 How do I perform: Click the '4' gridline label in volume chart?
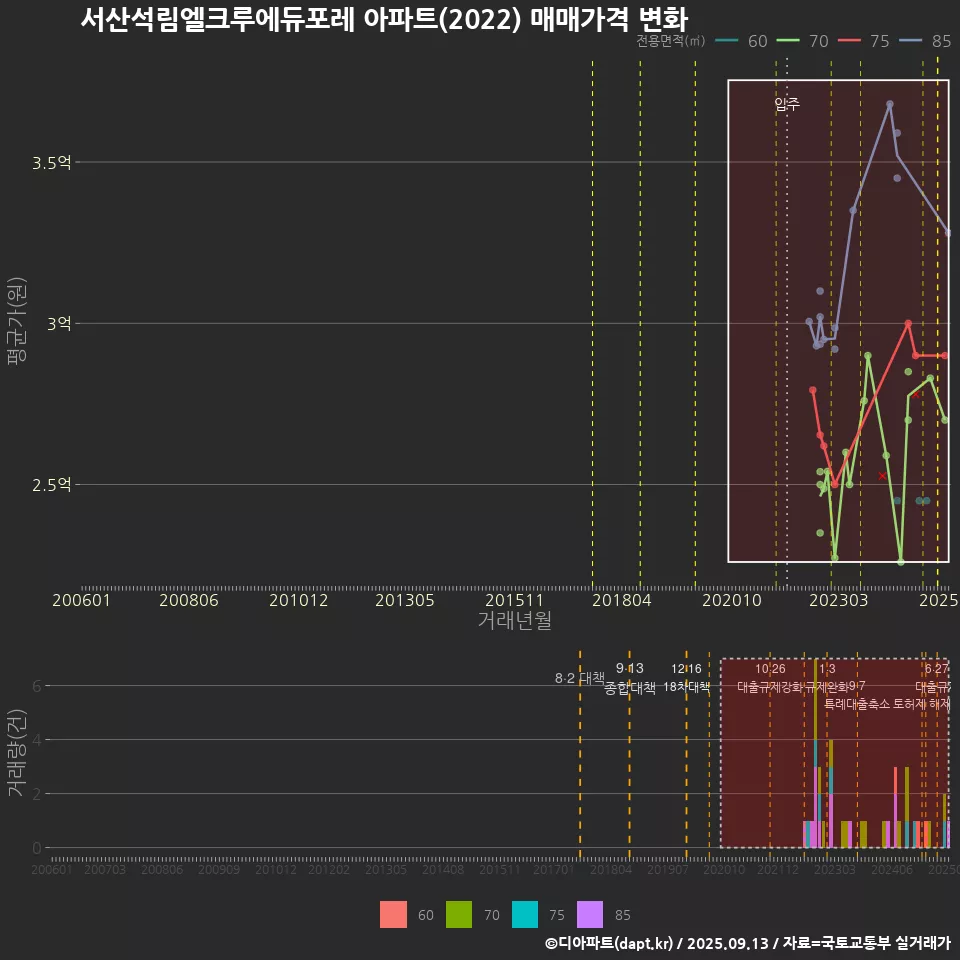click(x=37, y=740)
